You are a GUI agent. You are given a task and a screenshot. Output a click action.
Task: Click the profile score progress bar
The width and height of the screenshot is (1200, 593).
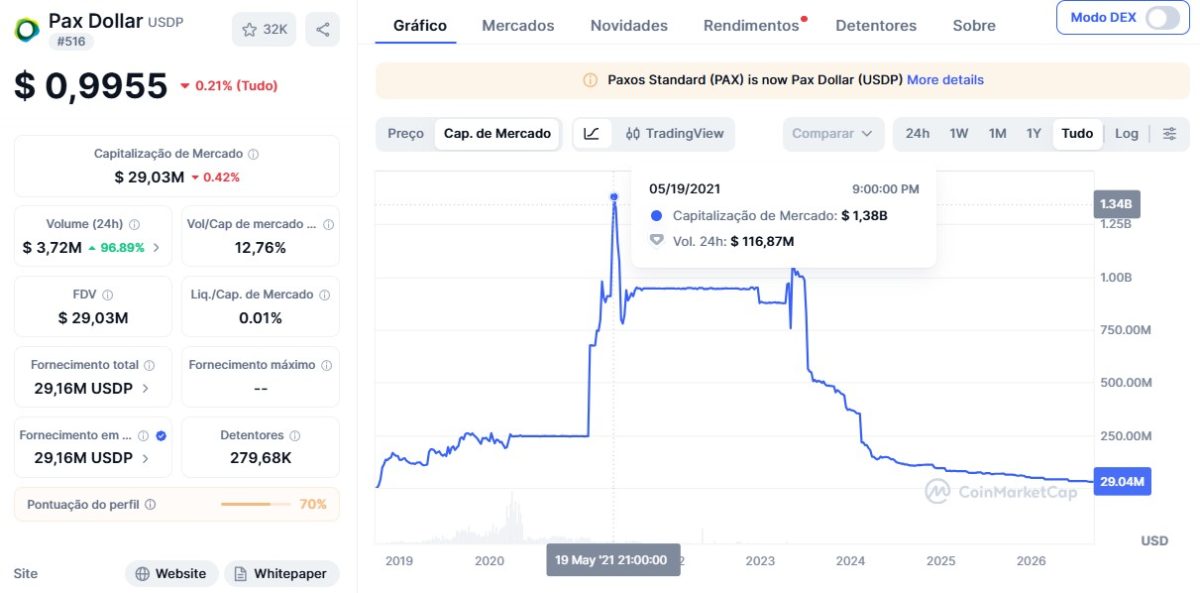pos(255,505)
